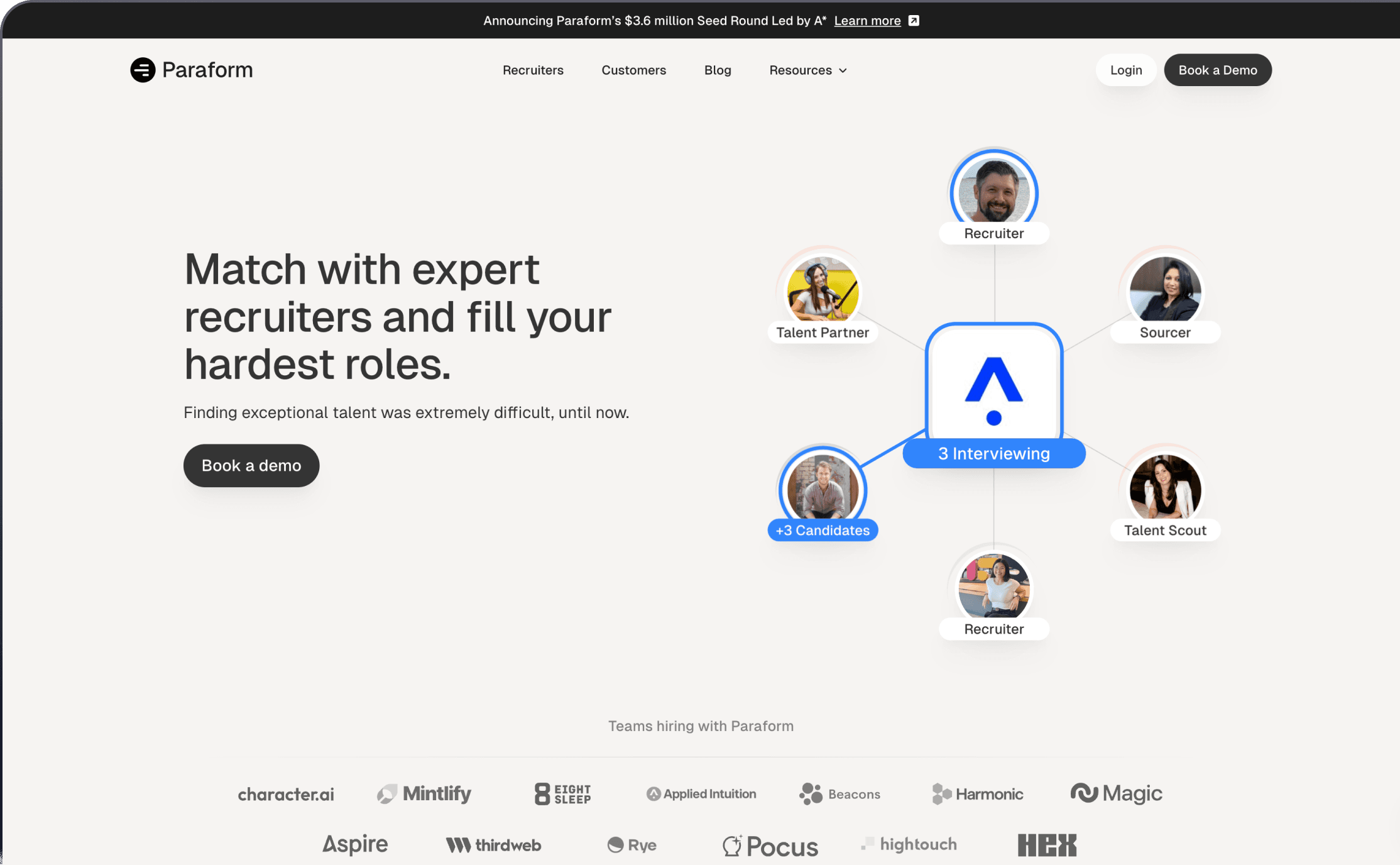The image size is (1400, 865).
Task: Click the +3 Candidates badge expander
Action: pos(822,530)
